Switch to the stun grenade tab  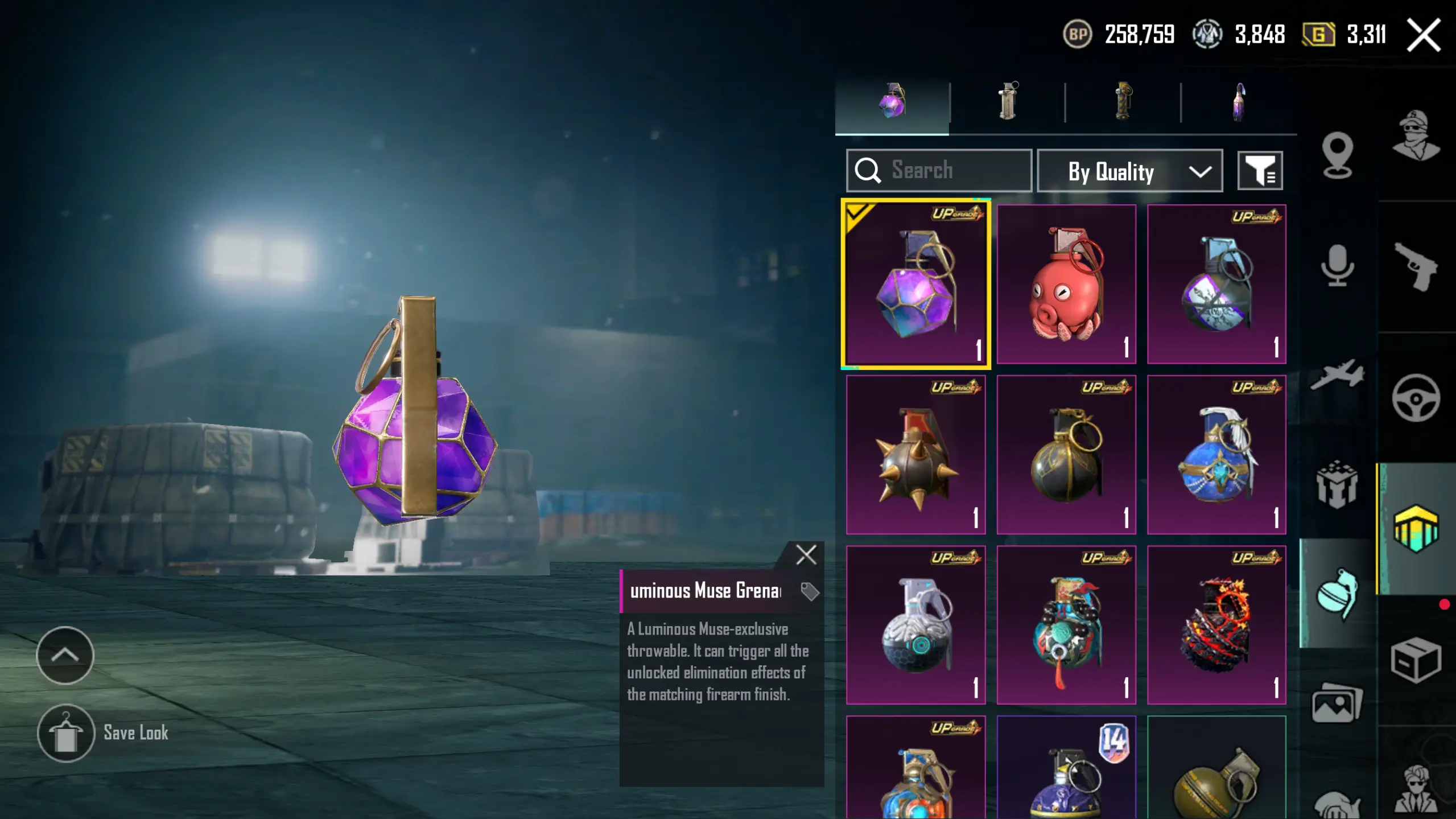point(1123,102)
